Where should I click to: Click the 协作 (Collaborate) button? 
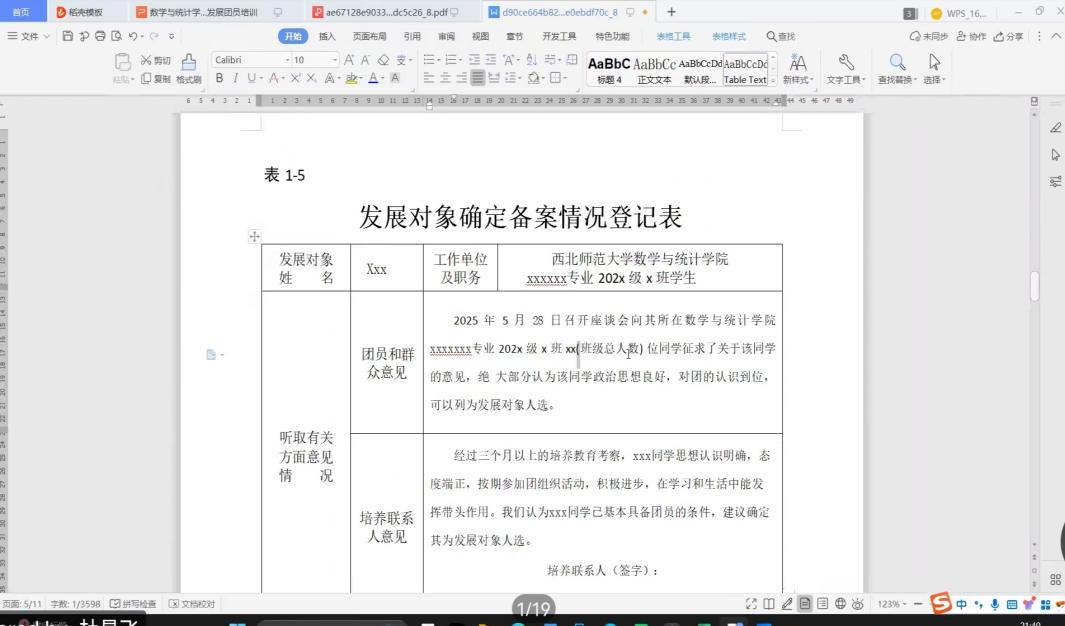pyautogui.click(x=971, y=37)
